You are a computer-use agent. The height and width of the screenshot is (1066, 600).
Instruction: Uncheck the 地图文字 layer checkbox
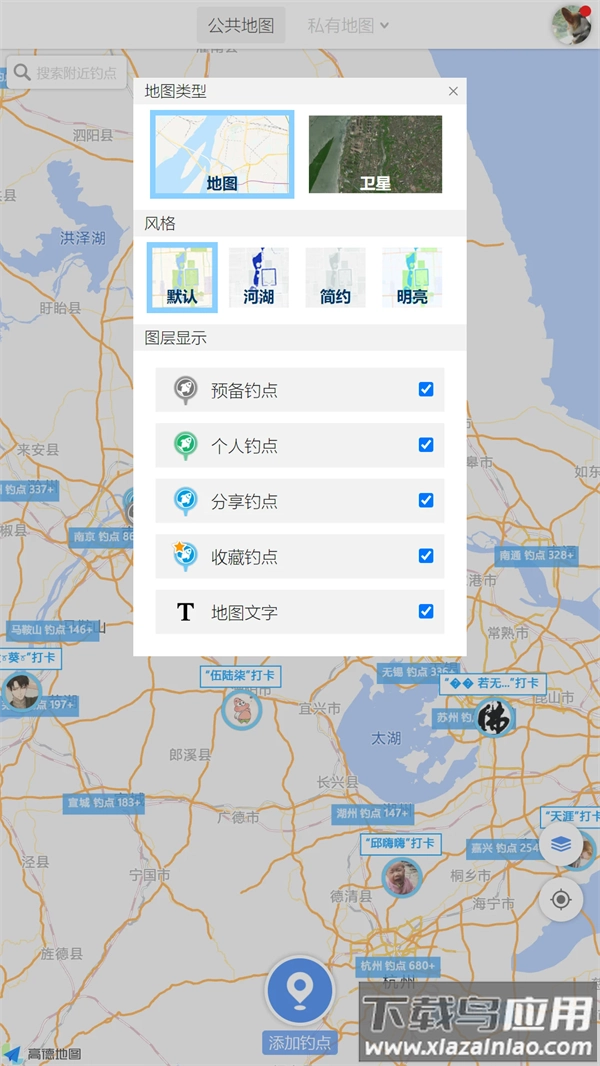426,612
